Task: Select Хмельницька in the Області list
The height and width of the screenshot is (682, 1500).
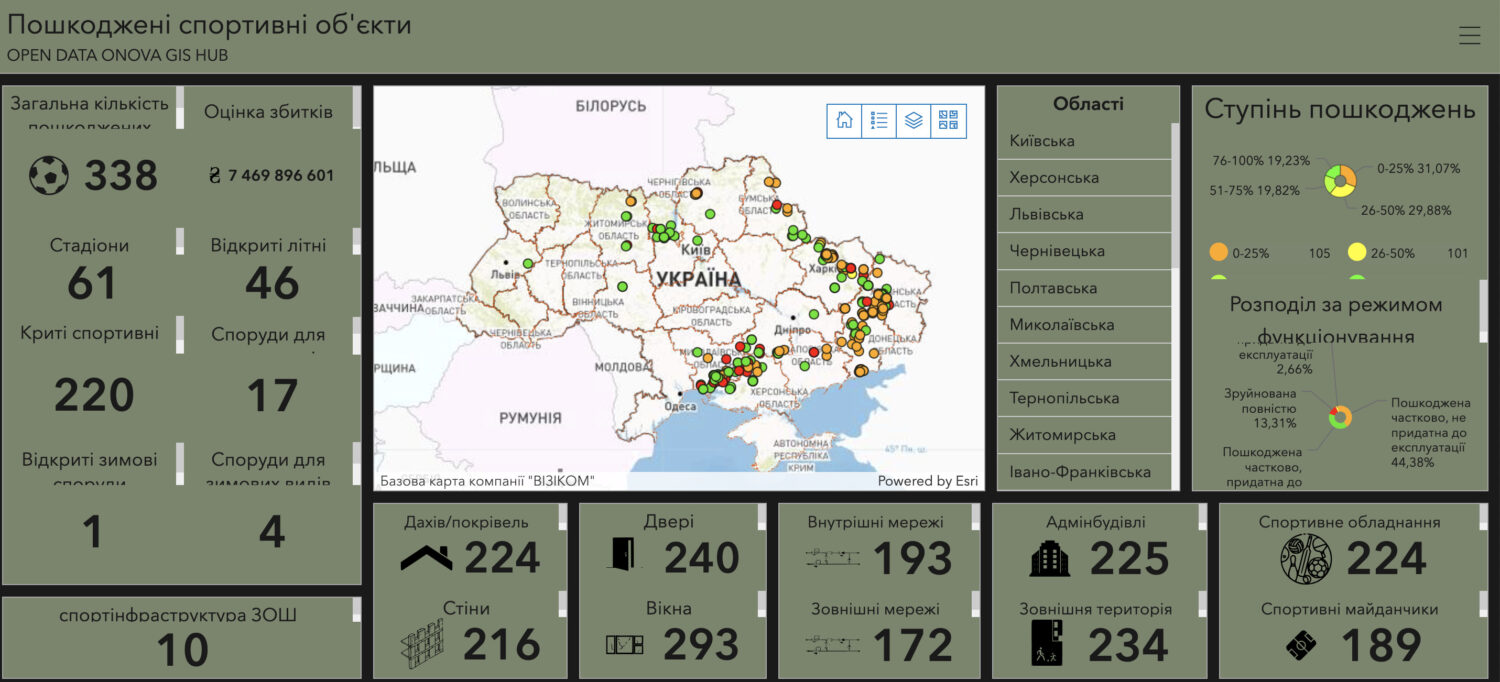Action: coord(1084,362)
